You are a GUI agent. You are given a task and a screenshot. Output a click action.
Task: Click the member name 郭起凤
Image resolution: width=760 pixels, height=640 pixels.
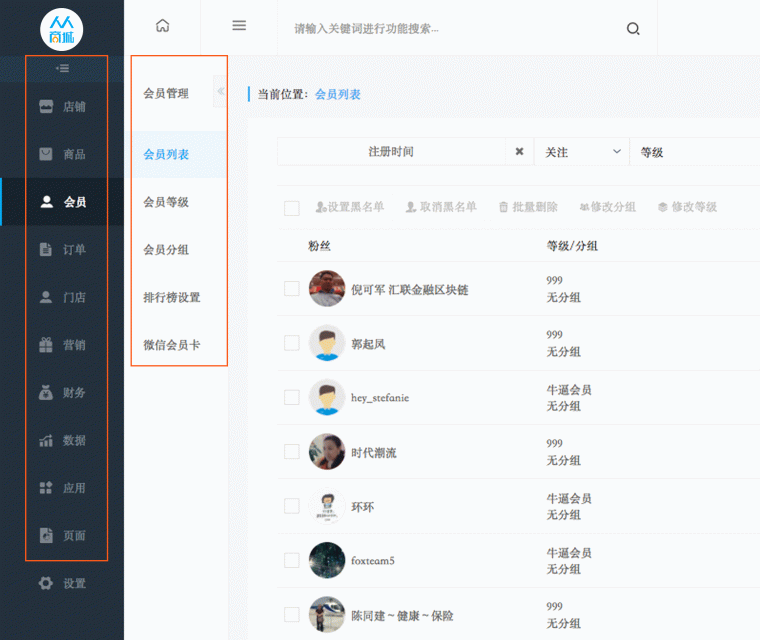click(368, 344)
